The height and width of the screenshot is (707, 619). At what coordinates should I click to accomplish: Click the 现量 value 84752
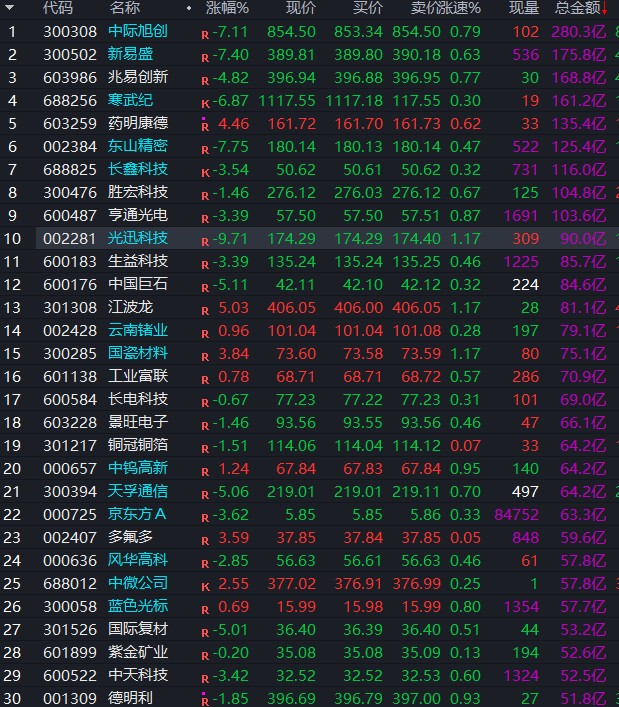[517, 514]
